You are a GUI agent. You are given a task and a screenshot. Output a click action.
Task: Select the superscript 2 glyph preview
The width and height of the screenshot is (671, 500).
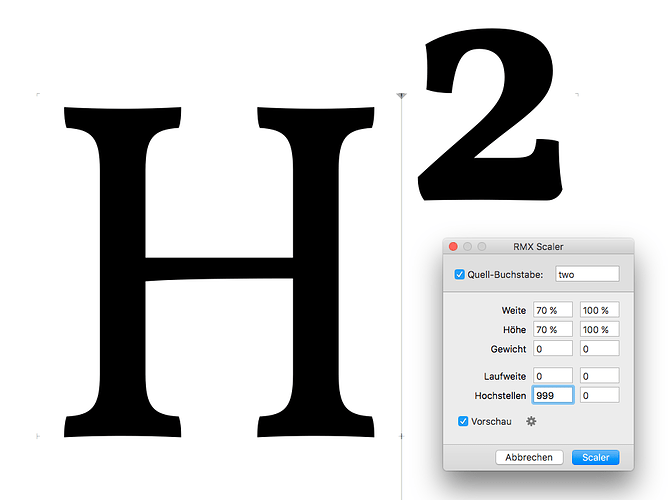tap(490, 116)
